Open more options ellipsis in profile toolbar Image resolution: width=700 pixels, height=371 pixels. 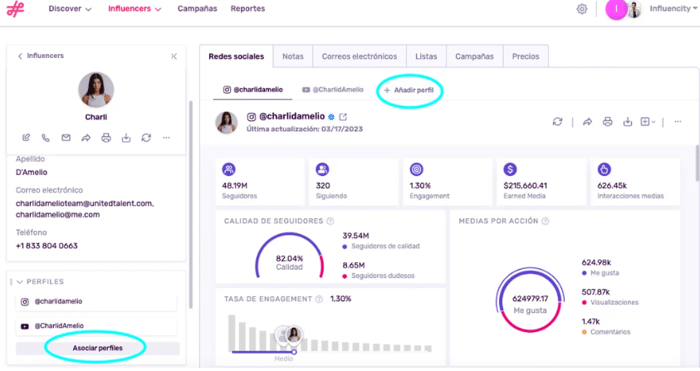pyautogui.click(x=678, y=121)
